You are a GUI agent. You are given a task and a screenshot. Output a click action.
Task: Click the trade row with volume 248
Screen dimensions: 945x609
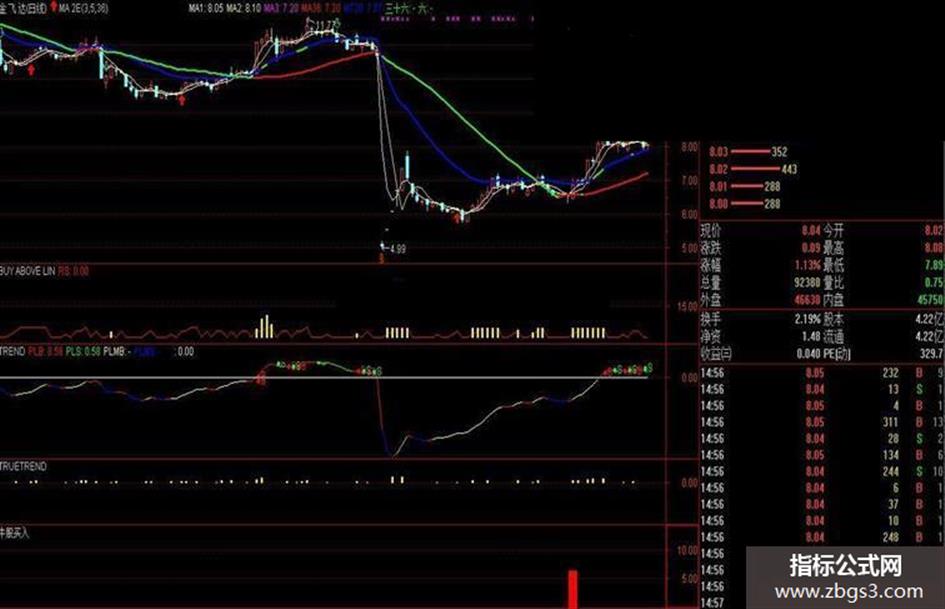pyautogui.click(x=821, y=537)
